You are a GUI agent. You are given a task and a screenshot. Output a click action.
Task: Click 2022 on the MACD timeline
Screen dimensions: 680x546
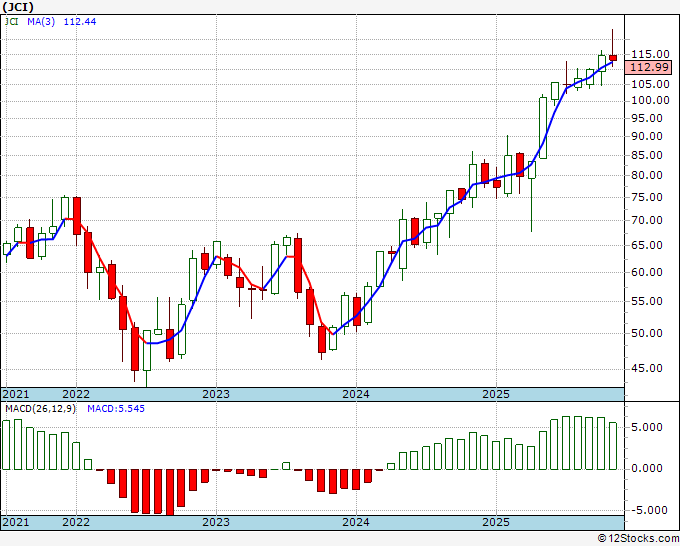[x=76, y=522]
